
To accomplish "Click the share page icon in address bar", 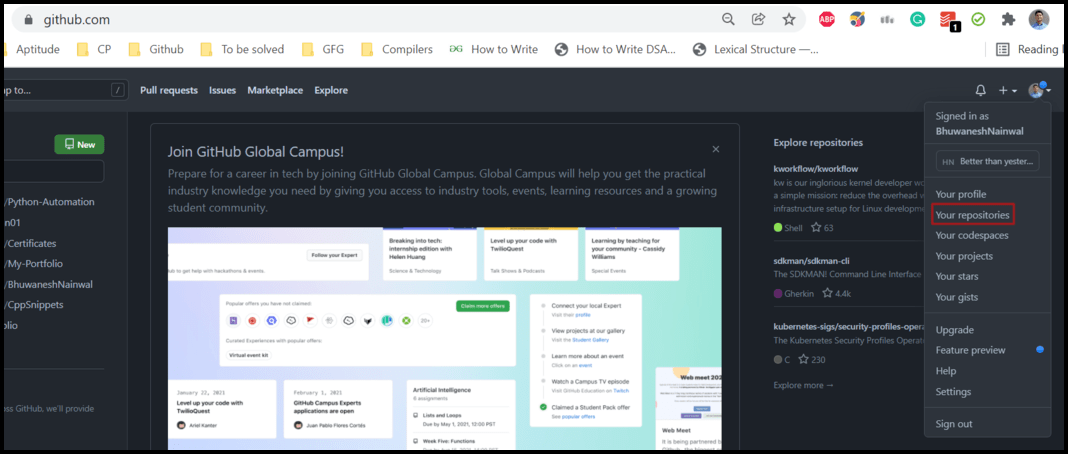I will [758, 20].
